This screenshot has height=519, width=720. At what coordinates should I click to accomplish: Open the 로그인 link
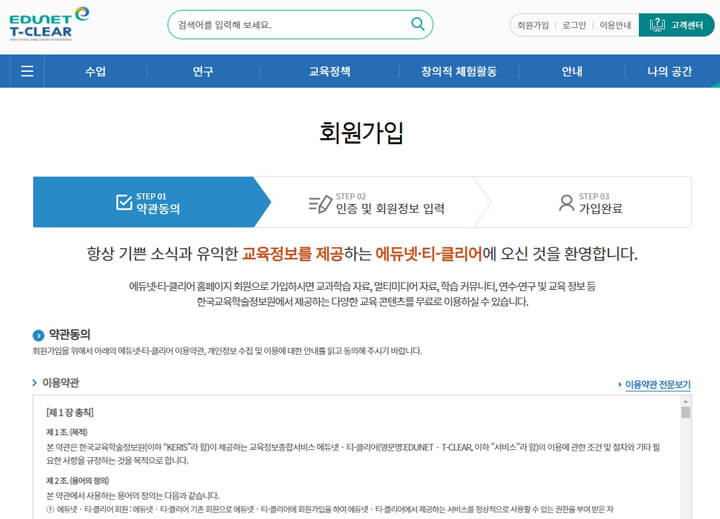(574, 25)
